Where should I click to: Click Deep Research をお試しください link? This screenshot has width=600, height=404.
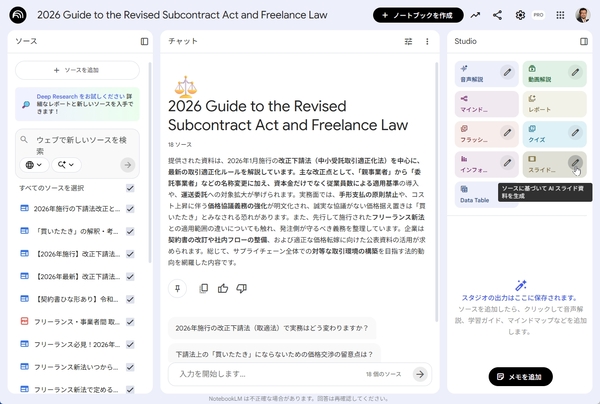click(x=81, y=96)
